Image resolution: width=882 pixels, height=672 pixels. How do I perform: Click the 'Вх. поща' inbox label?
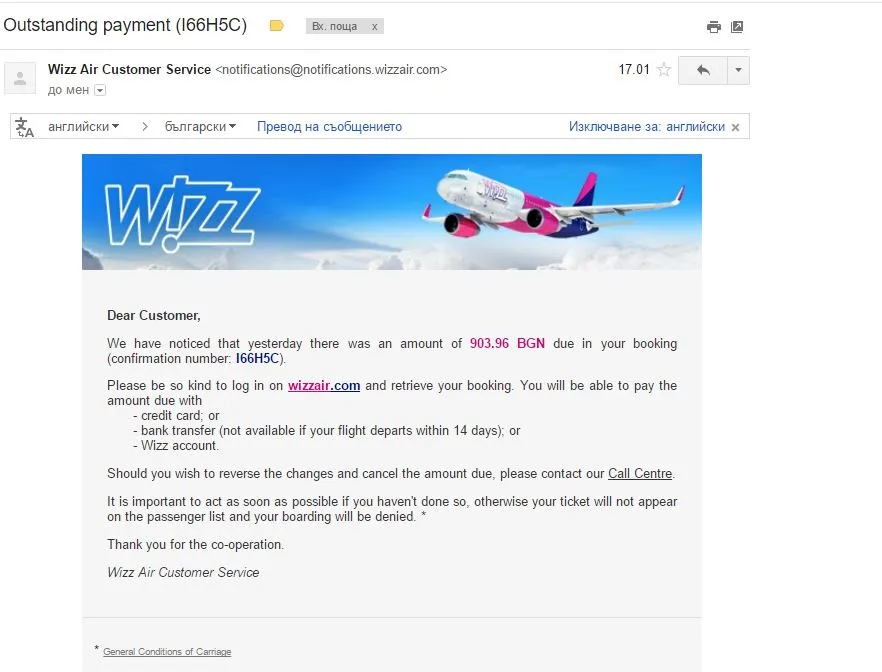tap(335, 26)
